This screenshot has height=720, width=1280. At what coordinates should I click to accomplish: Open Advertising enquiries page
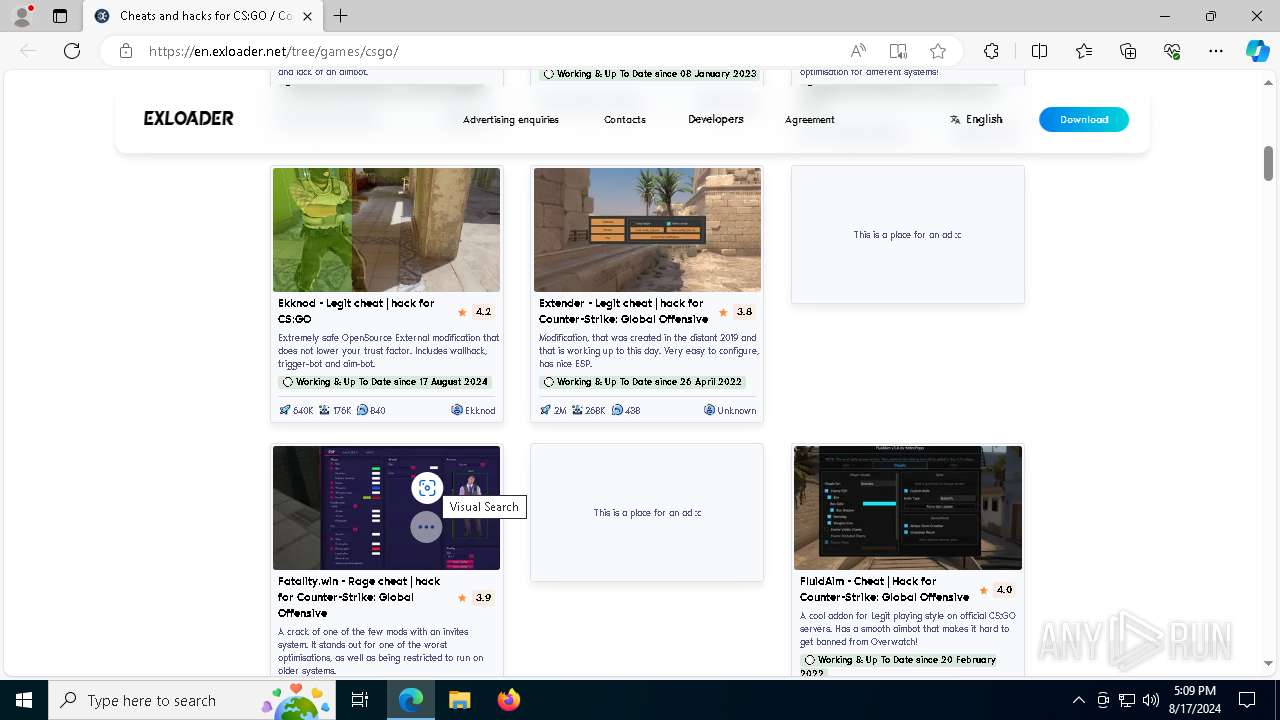(511, 119)
